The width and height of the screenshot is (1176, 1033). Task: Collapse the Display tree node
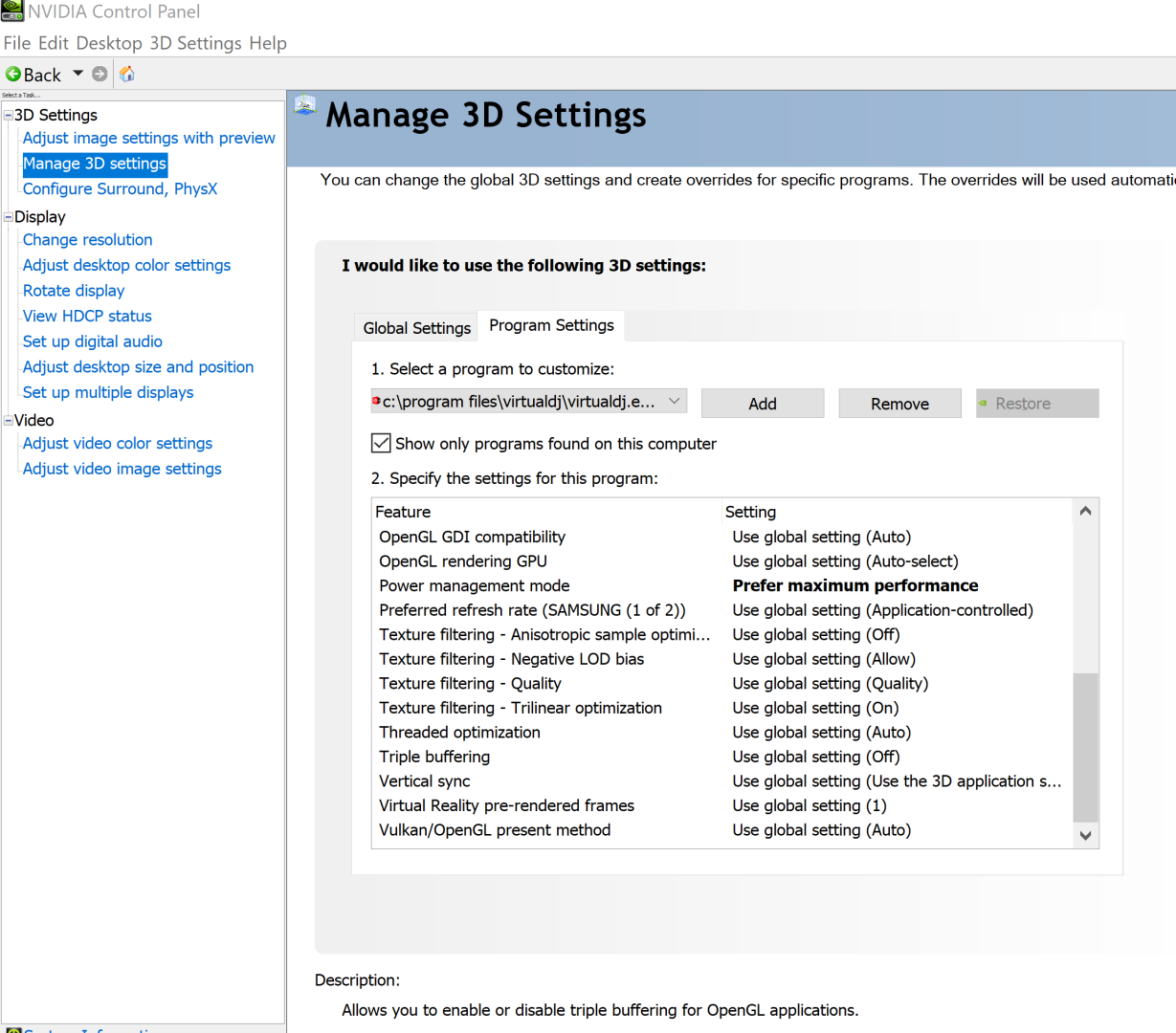click(9, 217)
